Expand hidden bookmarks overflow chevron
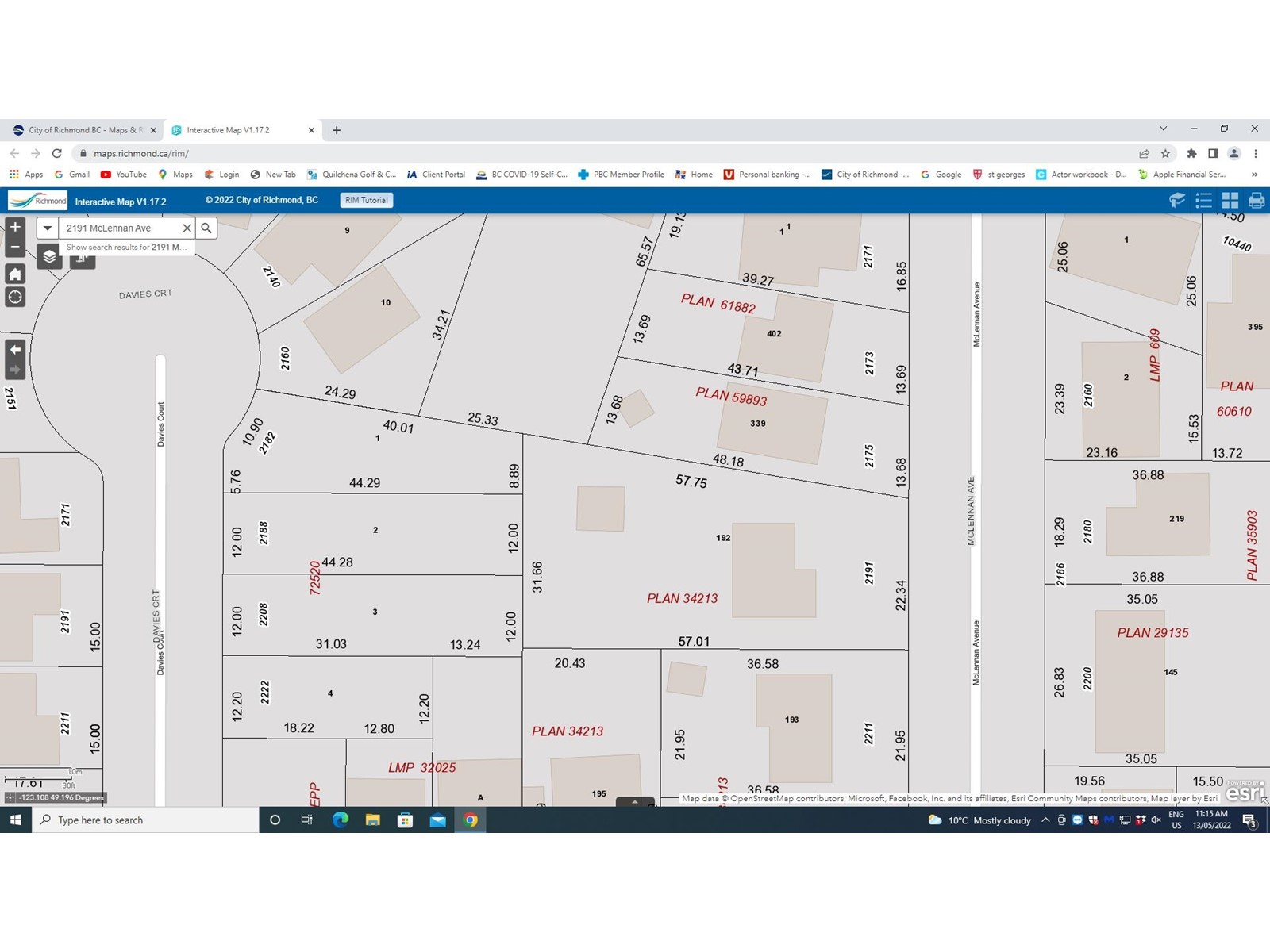This screenshot has width=1270, height=952. pyautogui.click(x=1254, y=175)
